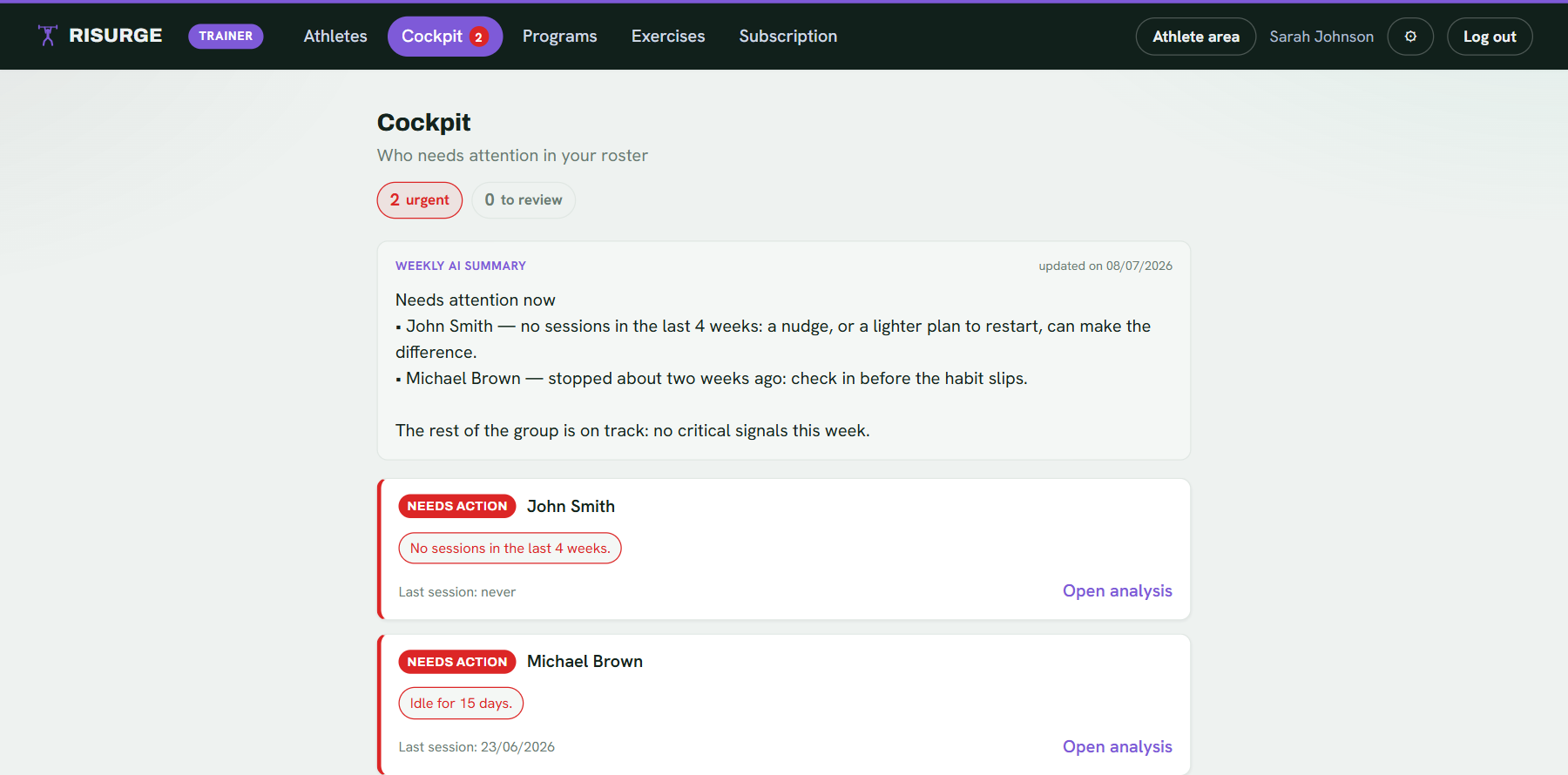This screenshot has height=775, width=1568.
Task: Open analysis for Michael Brown
Action: point(1118,747)
